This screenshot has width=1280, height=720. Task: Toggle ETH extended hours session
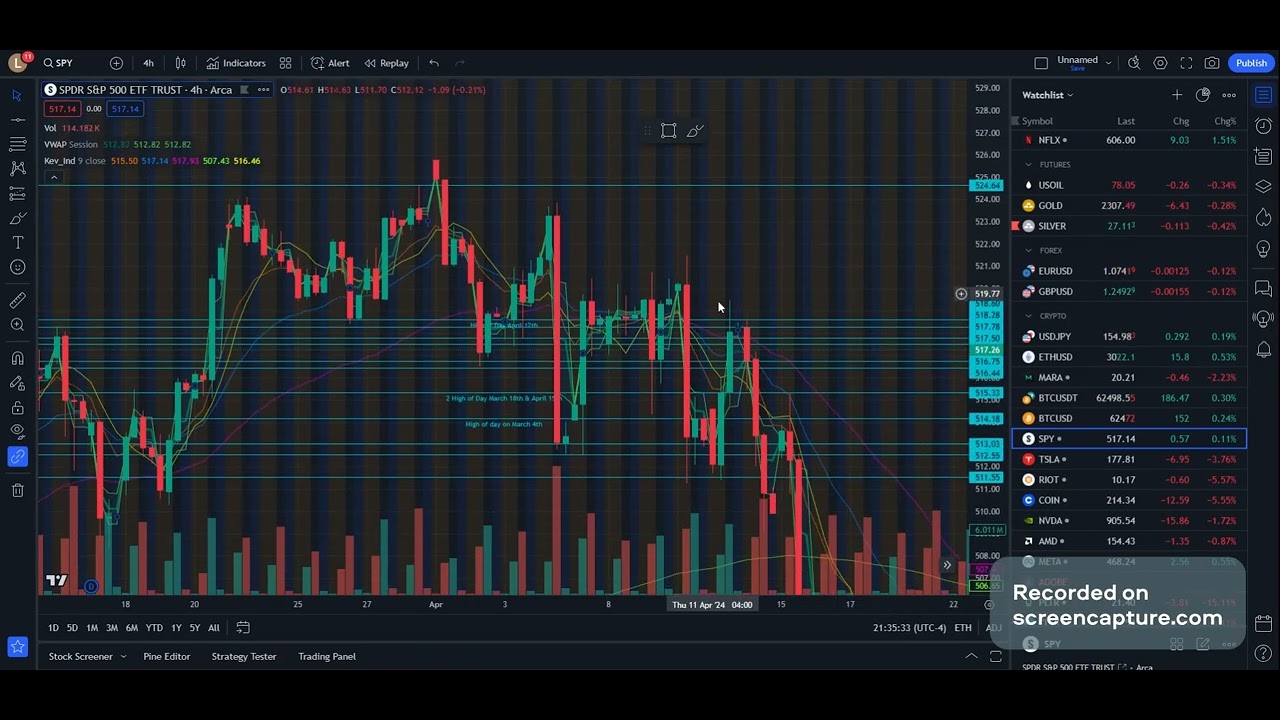[963, 628]
